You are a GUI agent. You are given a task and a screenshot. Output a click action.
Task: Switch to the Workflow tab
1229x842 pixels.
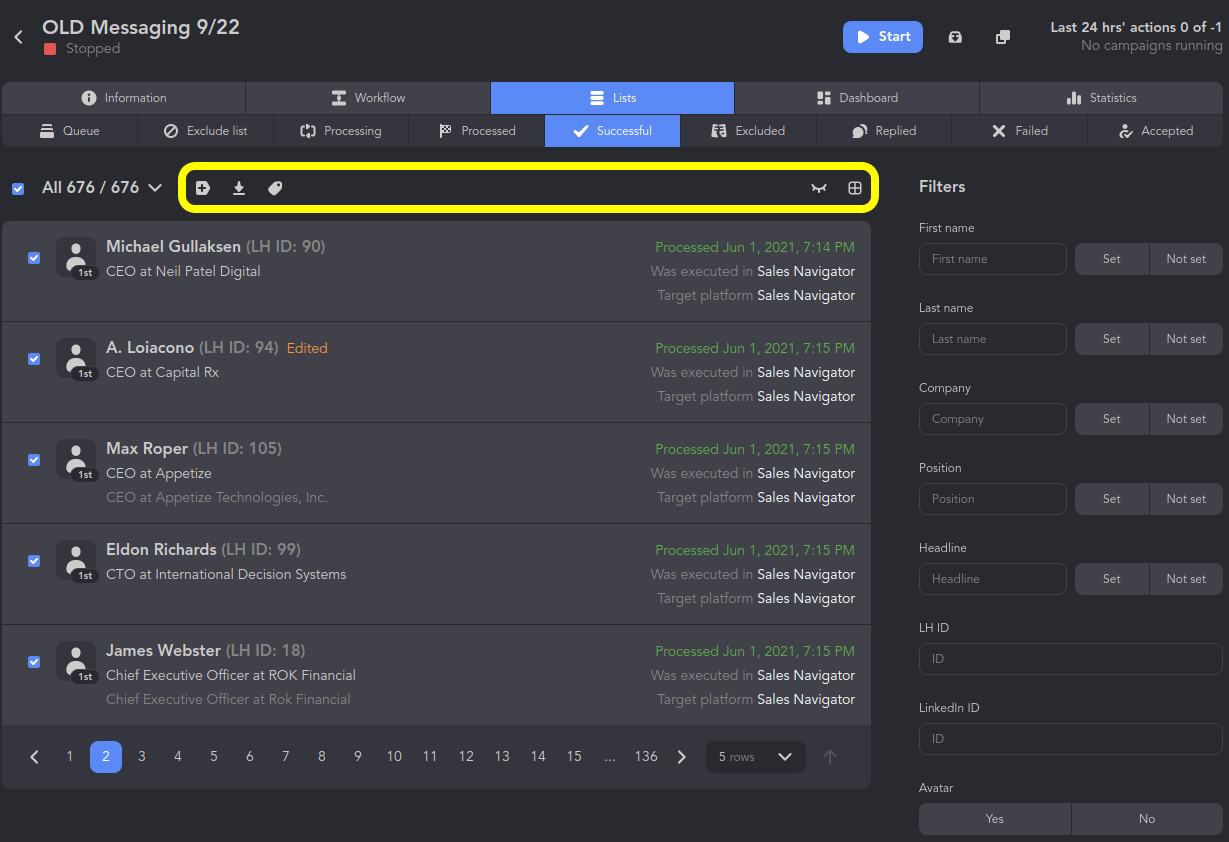tap(368, 98)
